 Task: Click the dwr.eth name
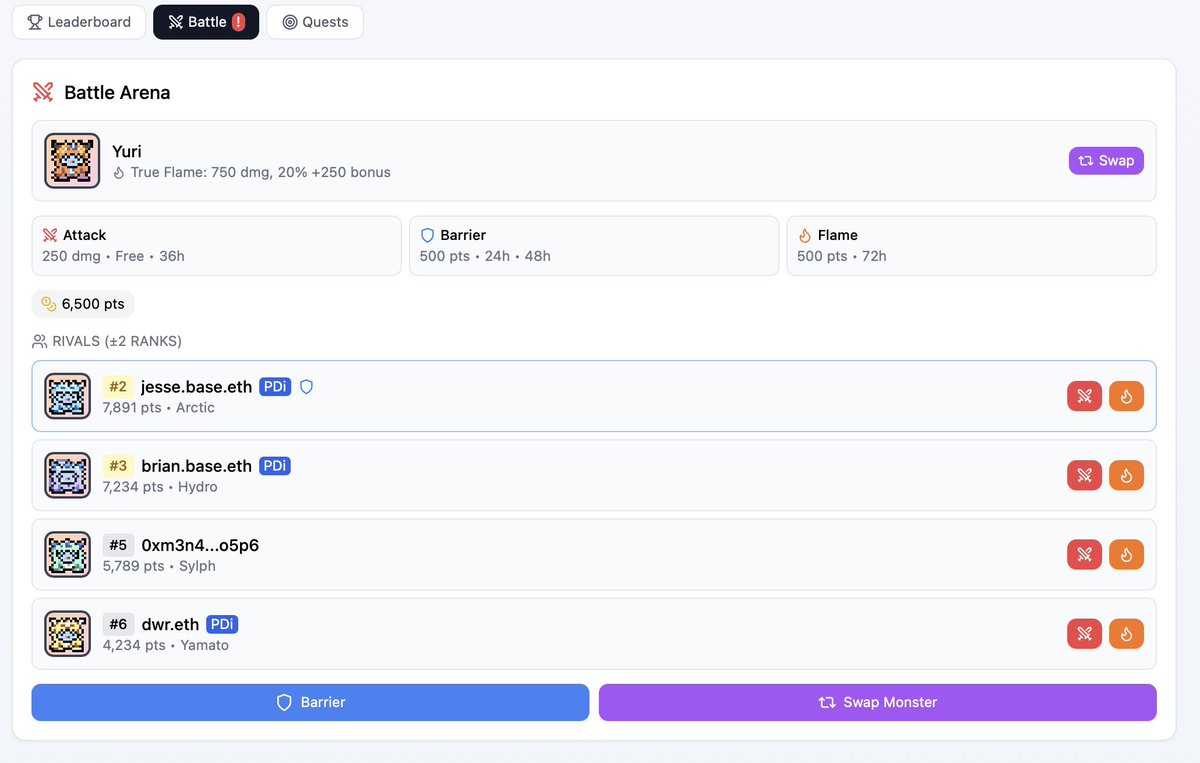[171, 624]
